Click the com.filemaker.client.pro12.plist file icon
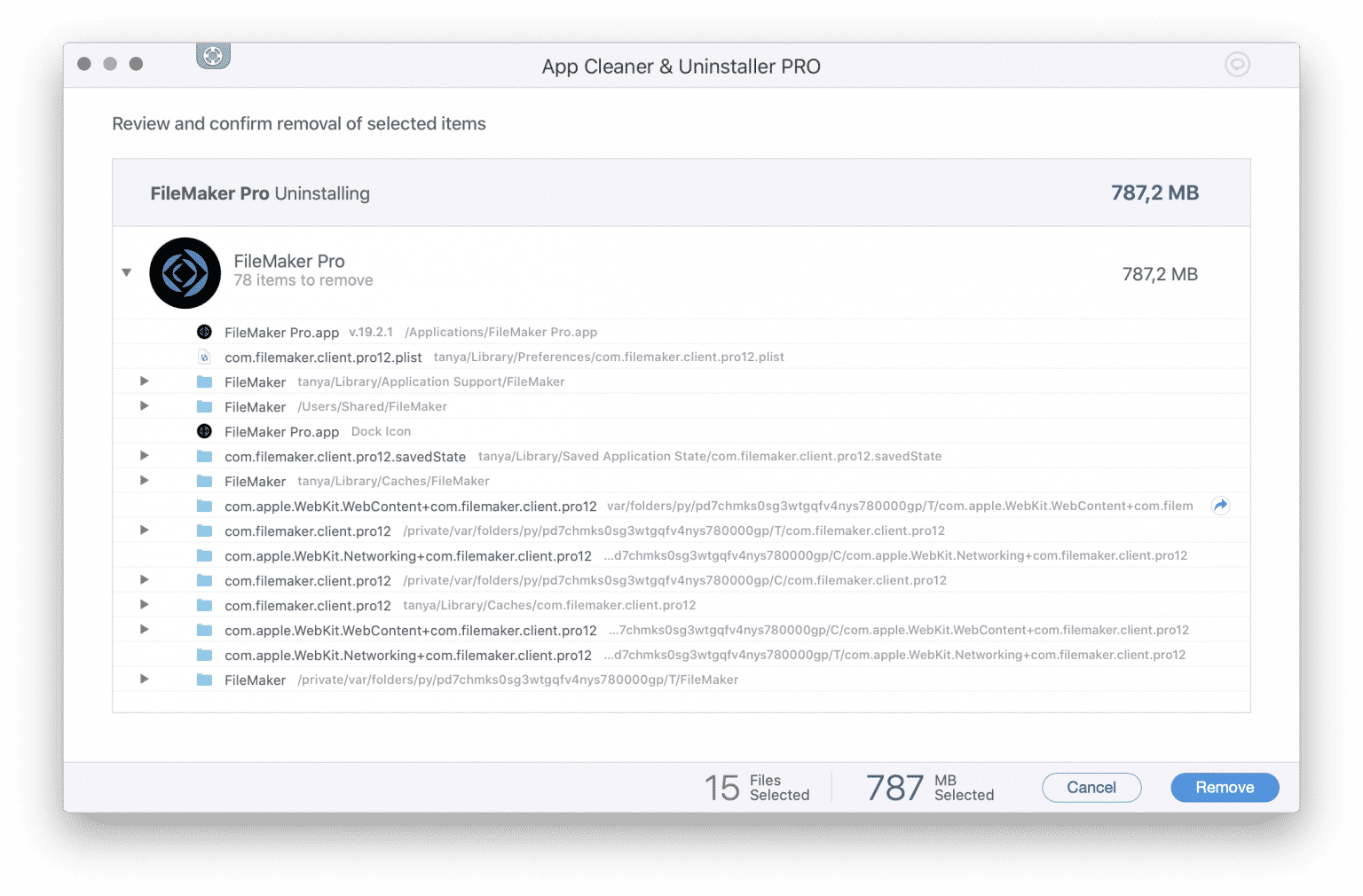 (204, 357)
